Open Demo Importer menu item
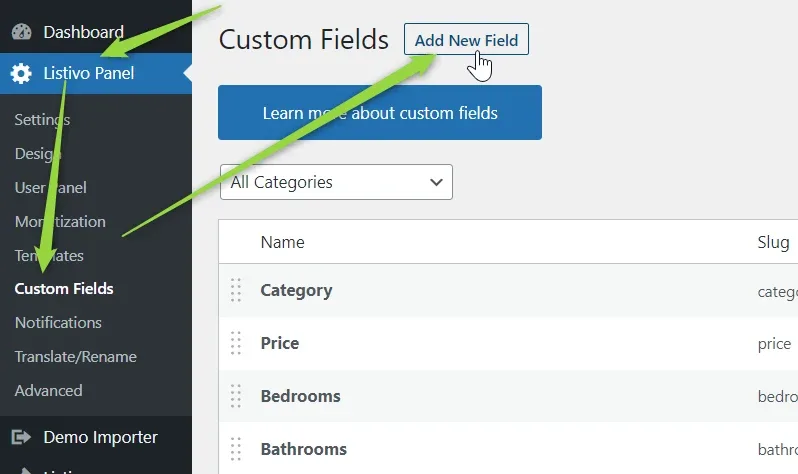This screenshot has width=798, height=474. click(100, 437)
